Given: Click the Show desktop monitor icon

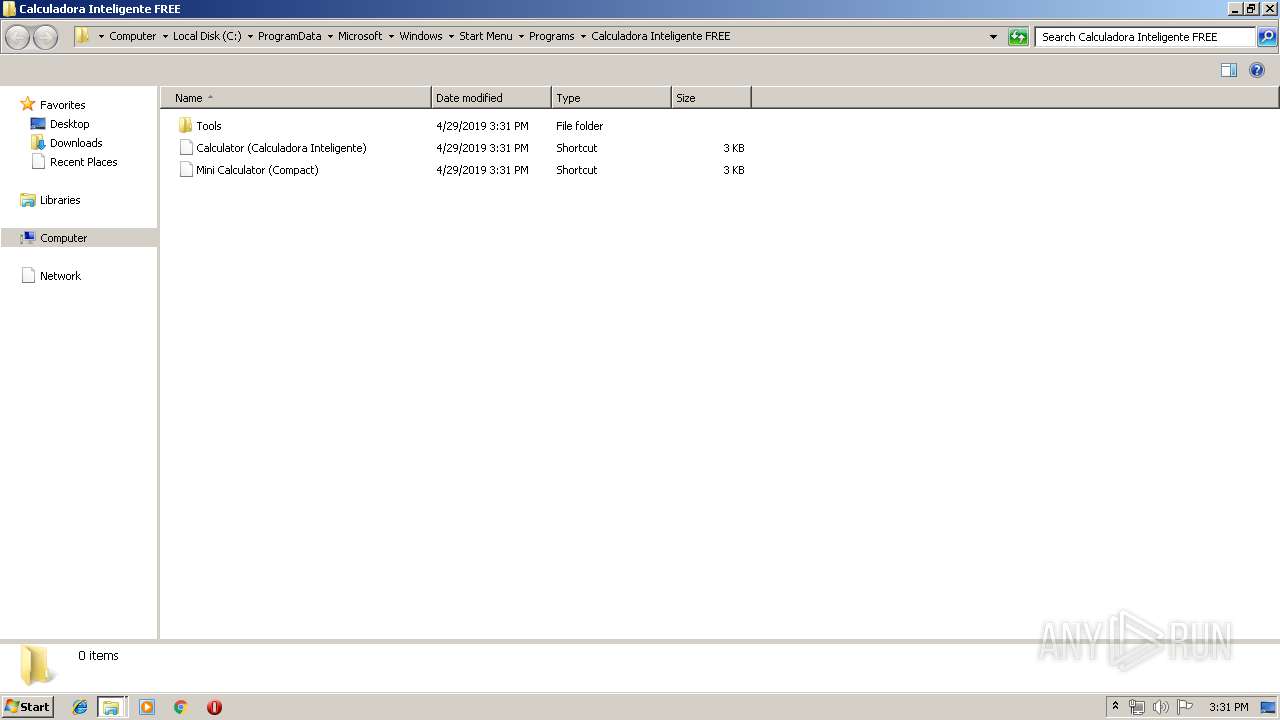Looking at the screenshot, I should (x=1268, y=707).
